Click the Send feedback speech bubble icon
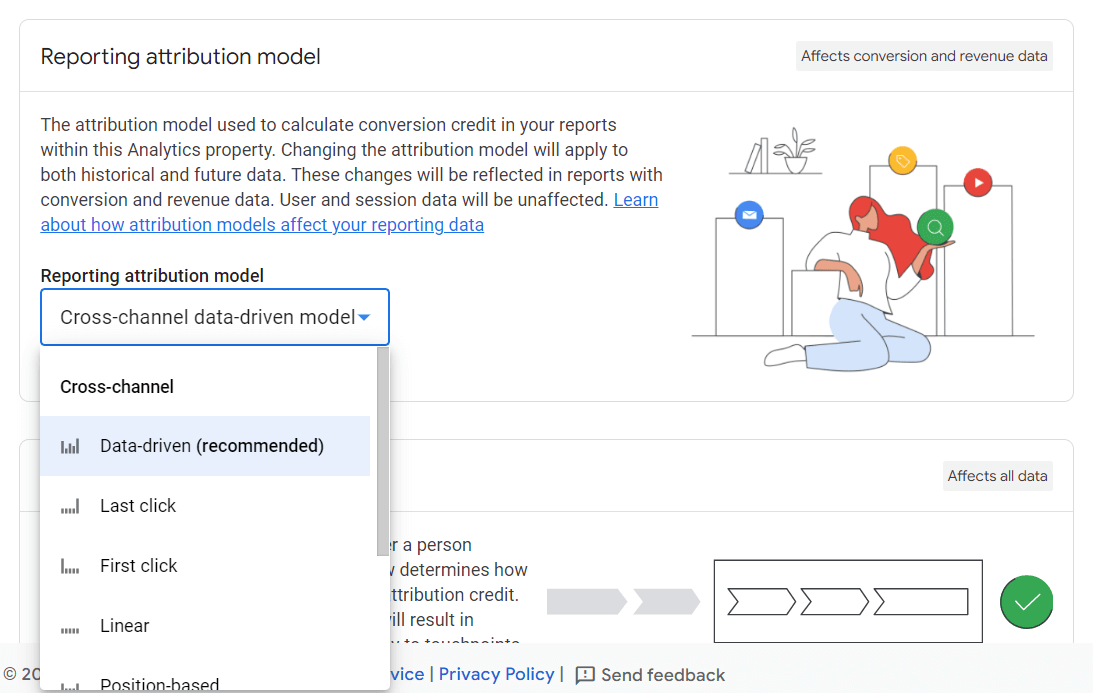Image resolution: width=1093 pixels, height=693 pixels. (x=585, y=675)
